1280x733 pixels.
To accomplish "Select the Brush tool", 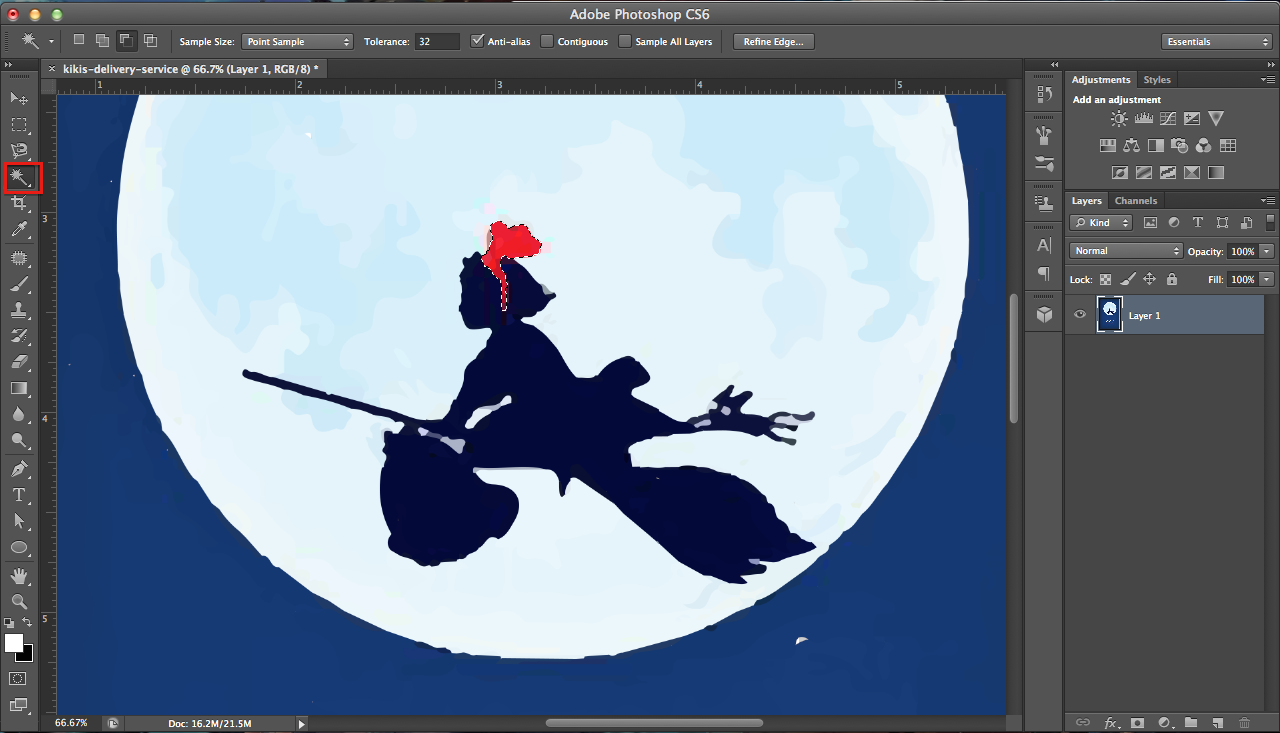I will 19,285.
